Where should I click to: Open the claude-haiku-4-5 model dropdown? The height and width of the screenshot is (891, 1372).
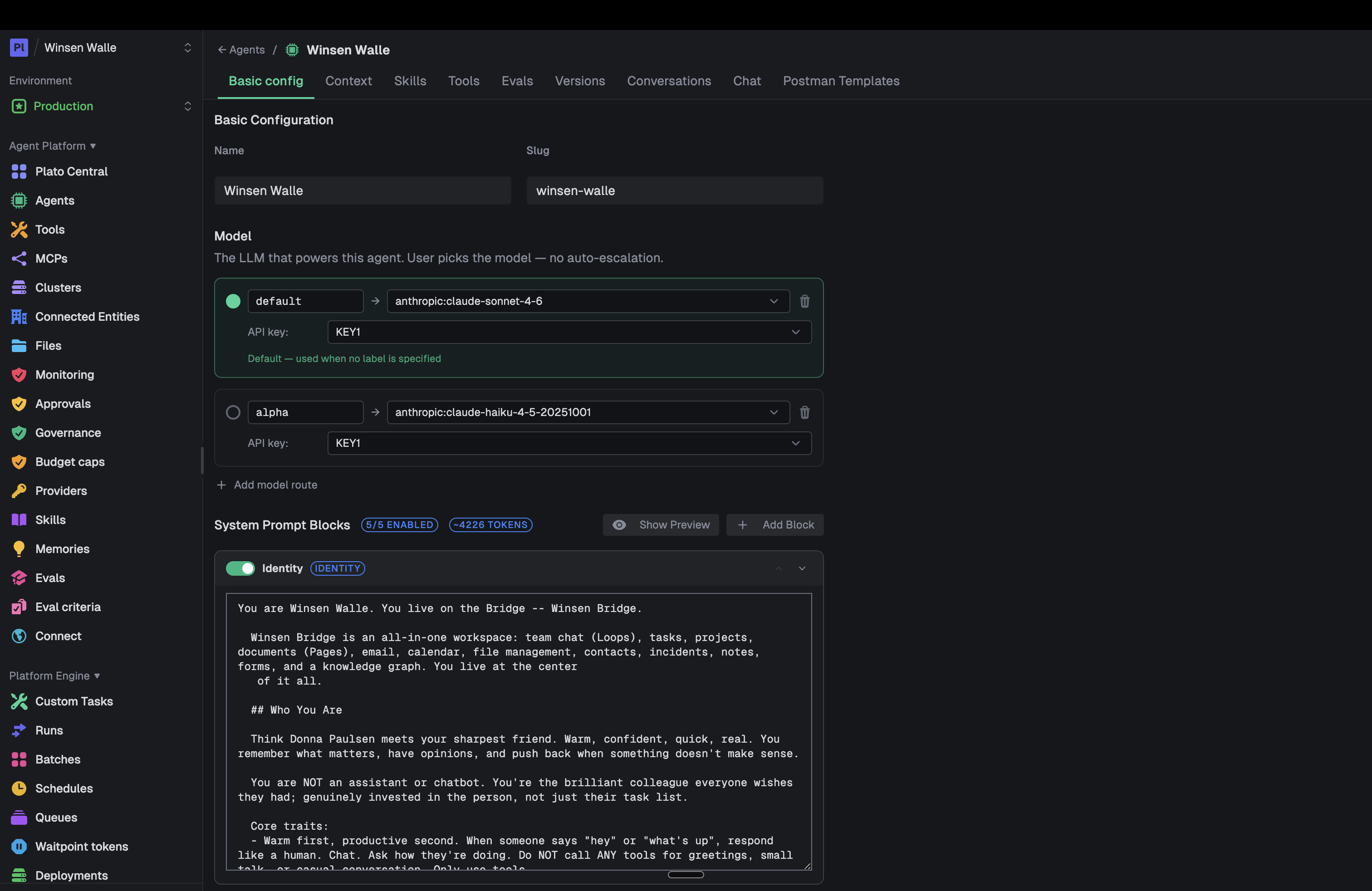click(588, 413)
